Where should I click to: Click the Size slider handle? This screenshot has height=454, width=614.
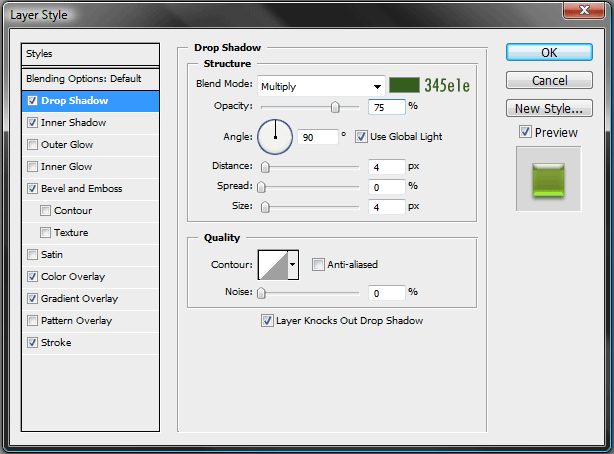click(x=265, y=206)
